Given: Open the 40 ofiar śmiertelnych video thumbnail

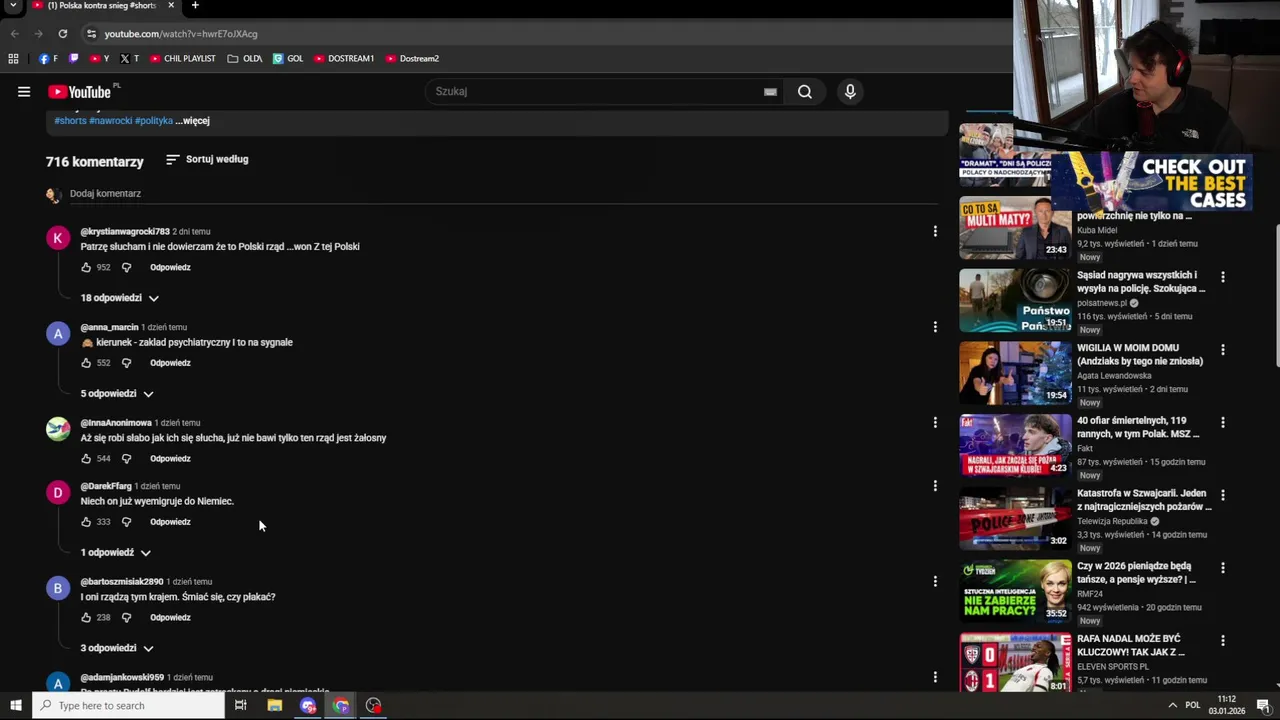Looking at the screenshot, I should point(1015,446).
